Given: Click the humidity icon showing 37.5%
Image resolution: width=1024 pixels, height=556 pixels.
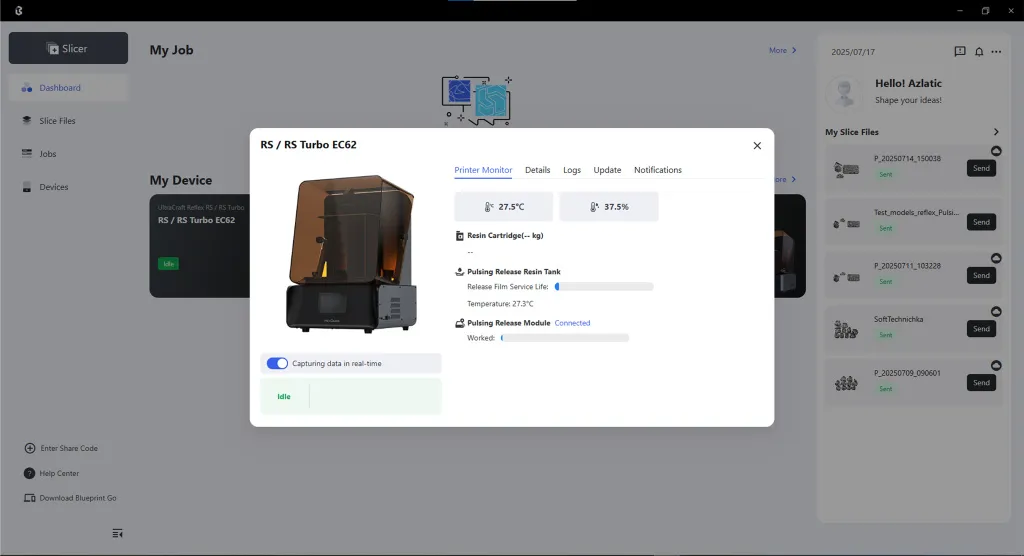Looking at the screenshot, I should click(x=594, y=207).
